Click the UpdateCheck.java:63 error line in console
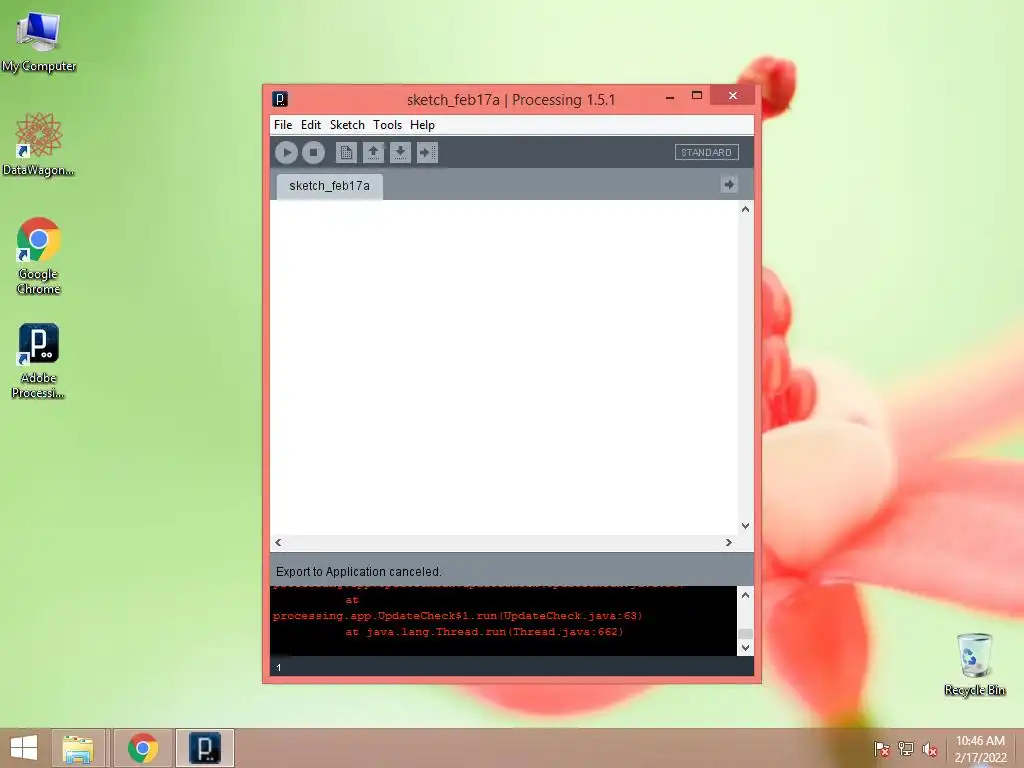Viewport: 1024px width, 768px height. pos(457,616)
